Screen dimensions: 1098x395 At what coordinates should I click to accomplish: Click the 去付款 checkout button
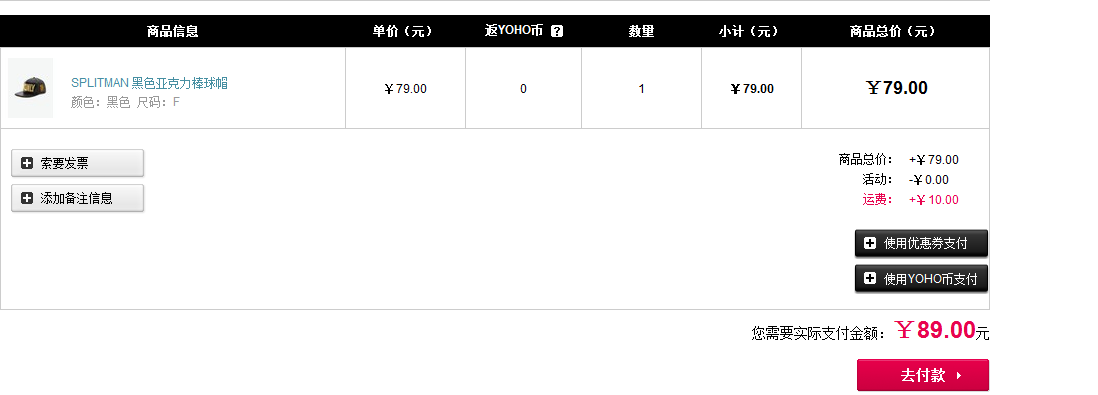(923, 375)
